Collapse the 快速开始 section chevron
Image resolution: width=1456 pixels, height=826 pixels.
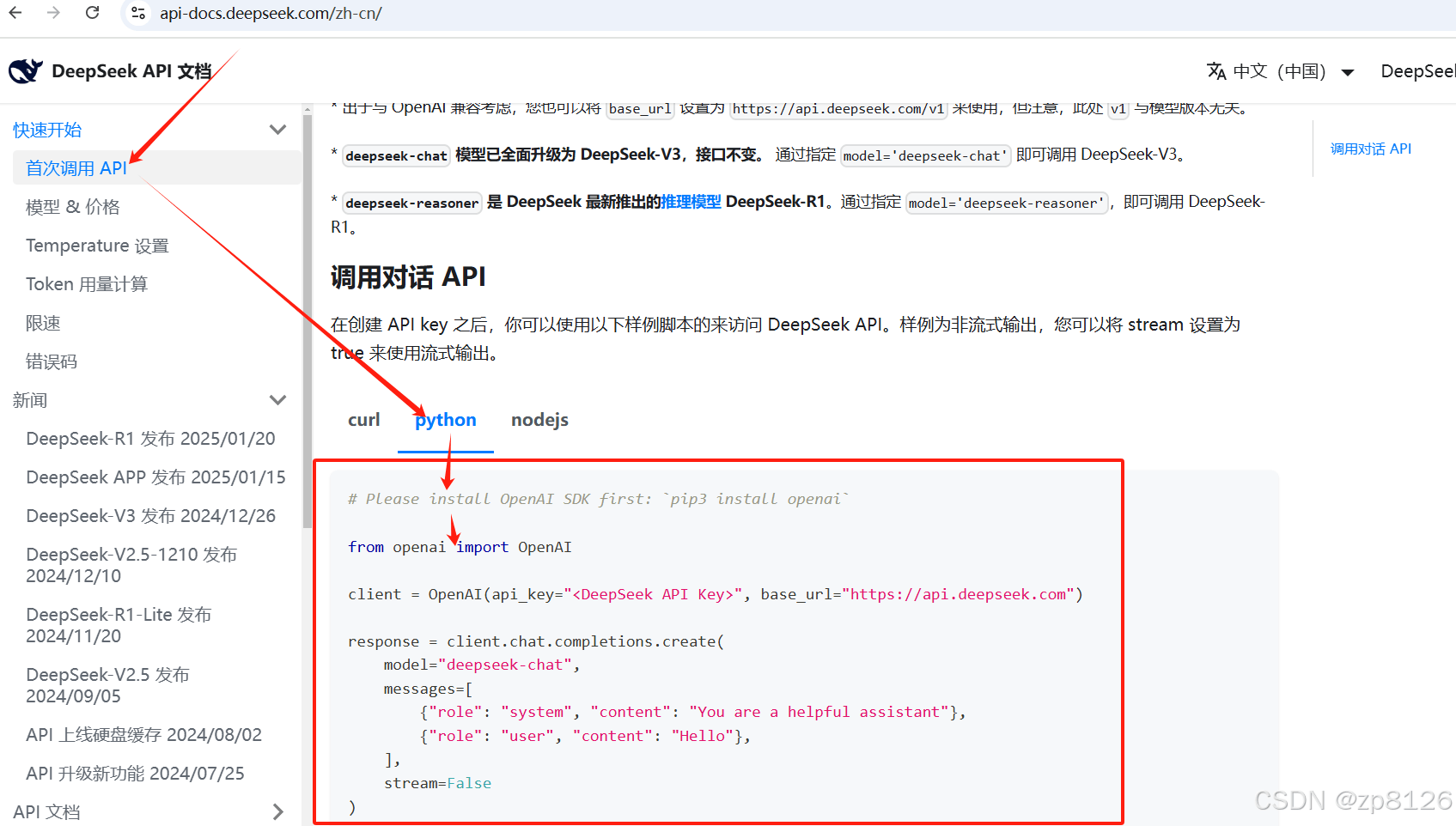[277, 130]
